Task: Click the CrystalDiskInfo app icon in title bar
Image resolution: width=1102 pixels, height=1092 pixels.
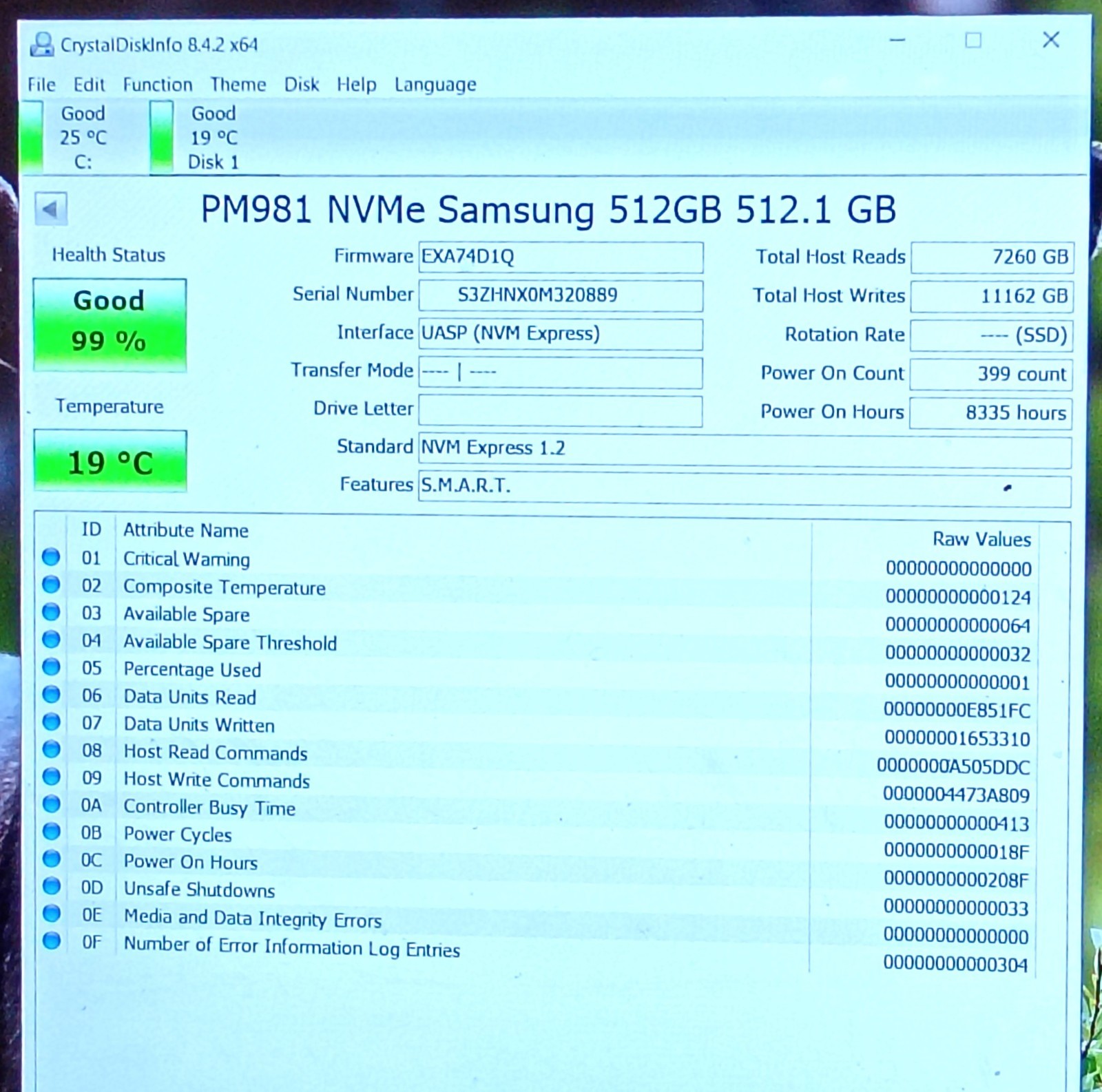Action: point(42,45)
